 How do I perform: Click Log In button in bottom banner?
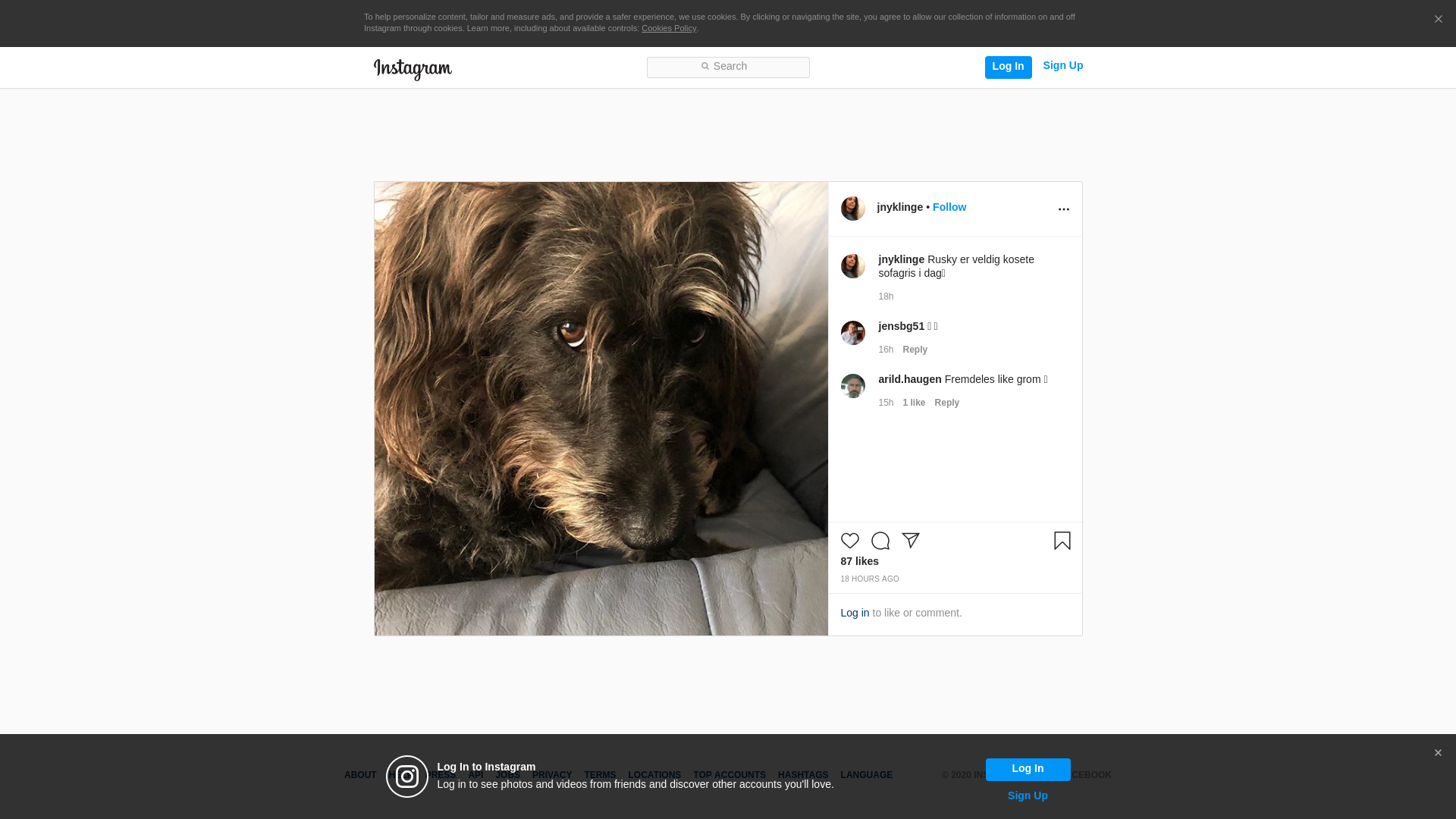pos(1028,769)
